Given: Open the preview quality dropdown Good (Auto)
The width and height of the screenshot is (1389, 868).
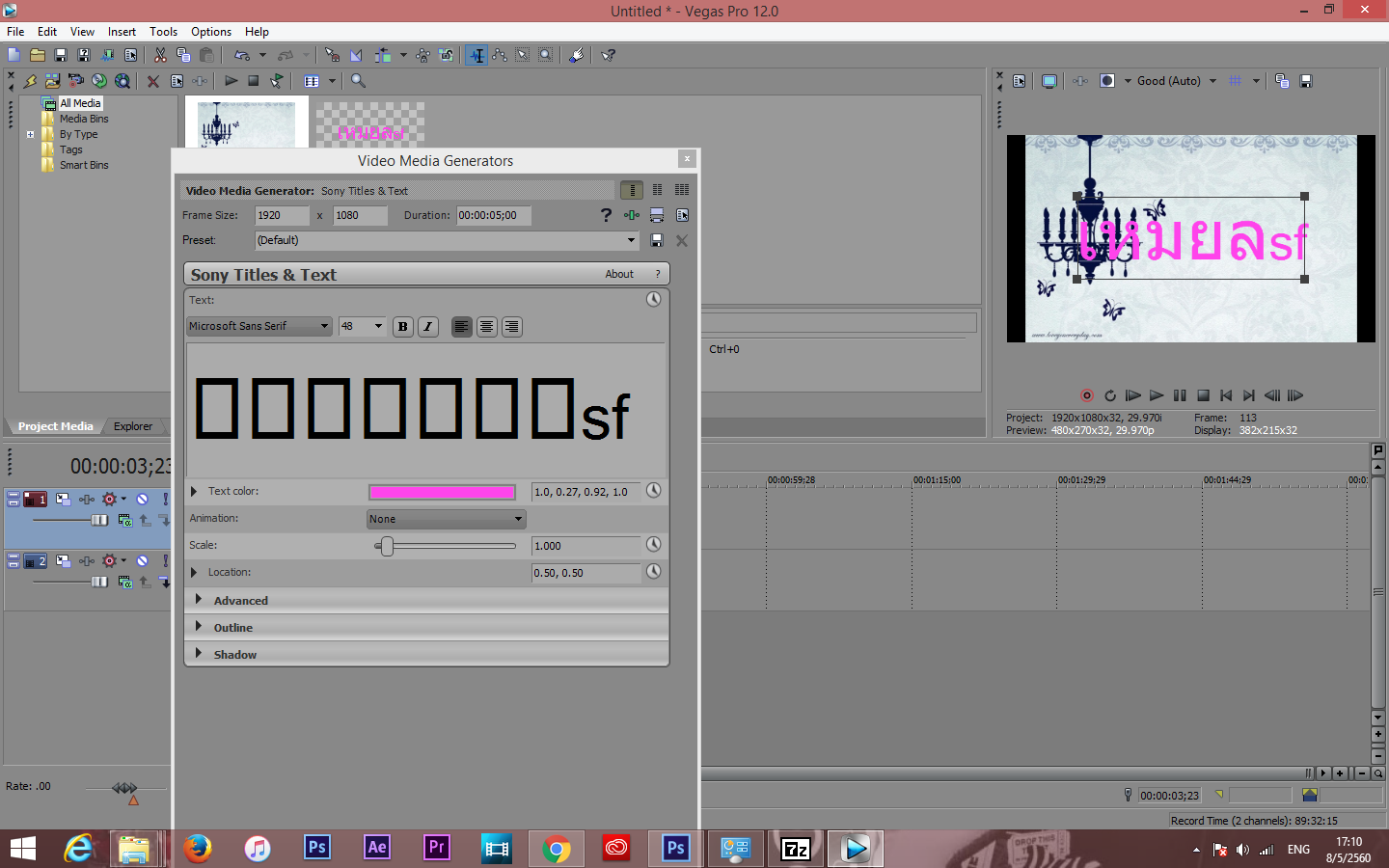Looking at the screenshot, I should [1176, 81].
